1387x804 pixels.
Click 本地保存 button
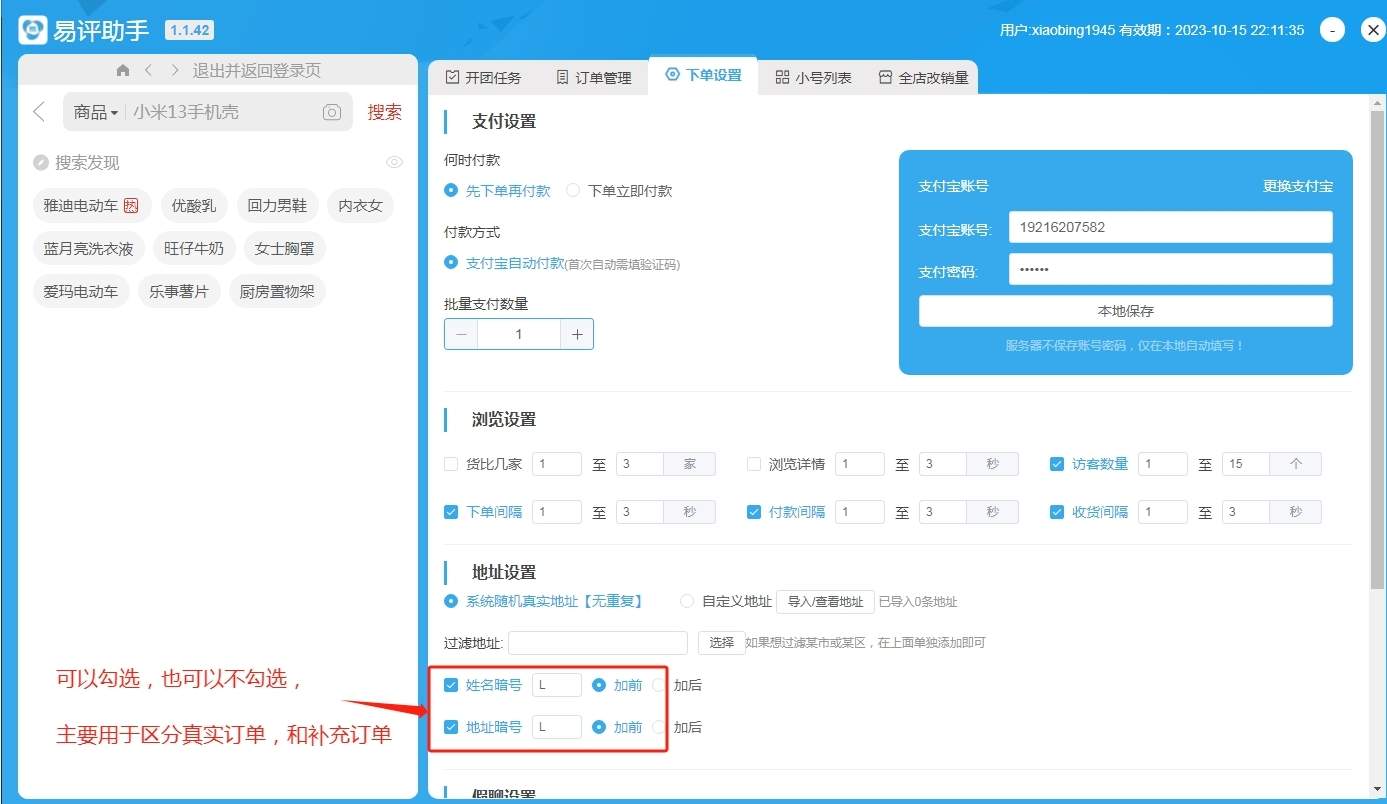point(1125,311)
